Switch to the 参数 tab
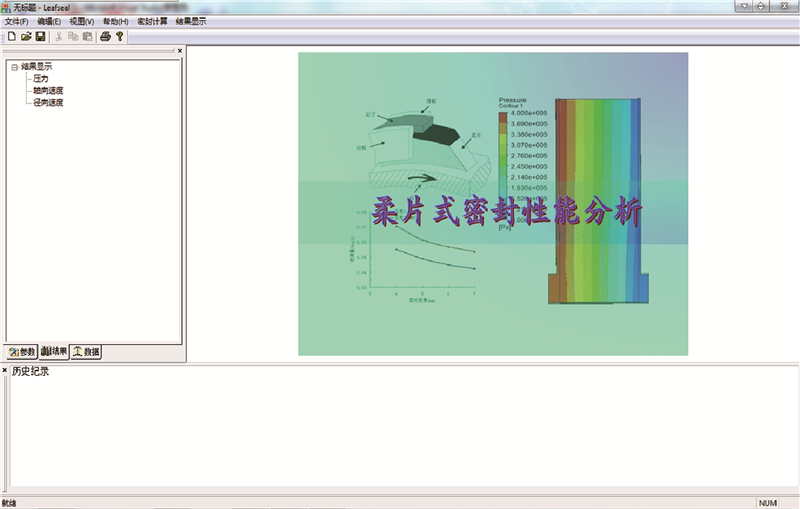800x509 pixels. (x=22, y=352)
